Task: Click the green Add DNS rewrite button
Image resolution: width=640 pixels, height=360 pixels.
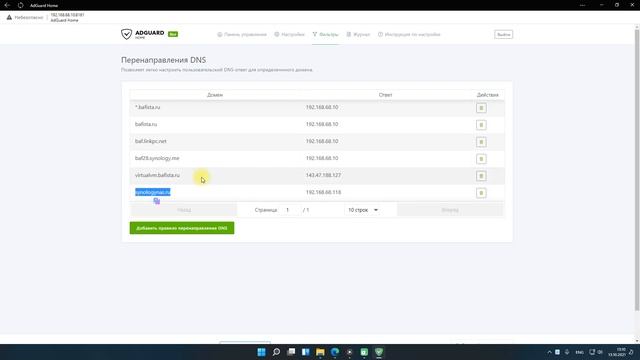Action: pos(182,228)
